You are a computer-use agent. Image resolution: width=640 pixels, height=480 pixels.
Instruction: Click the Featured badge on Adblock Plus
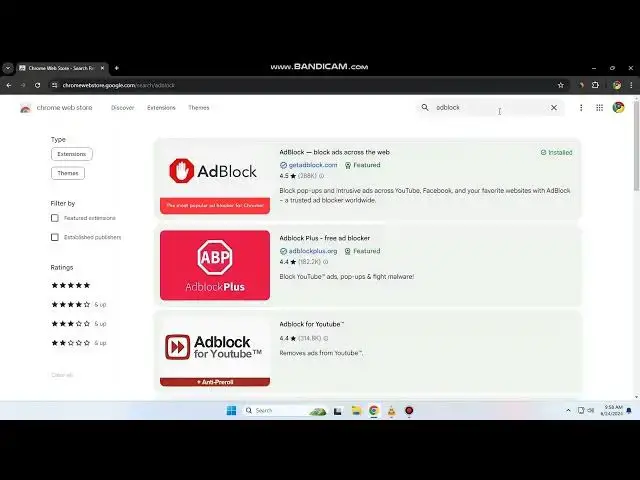[x=362, y=251]
